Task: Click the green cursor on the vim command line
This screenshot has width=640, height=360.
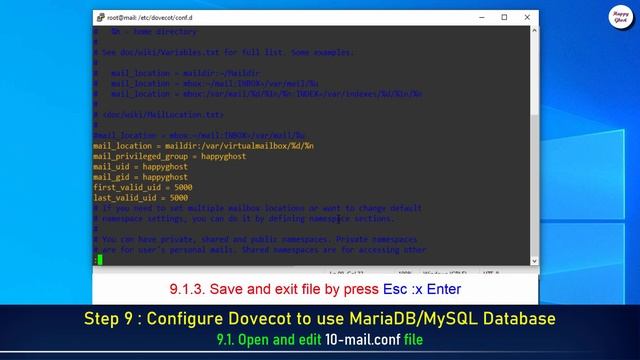Action: click(x=100, y=260)
